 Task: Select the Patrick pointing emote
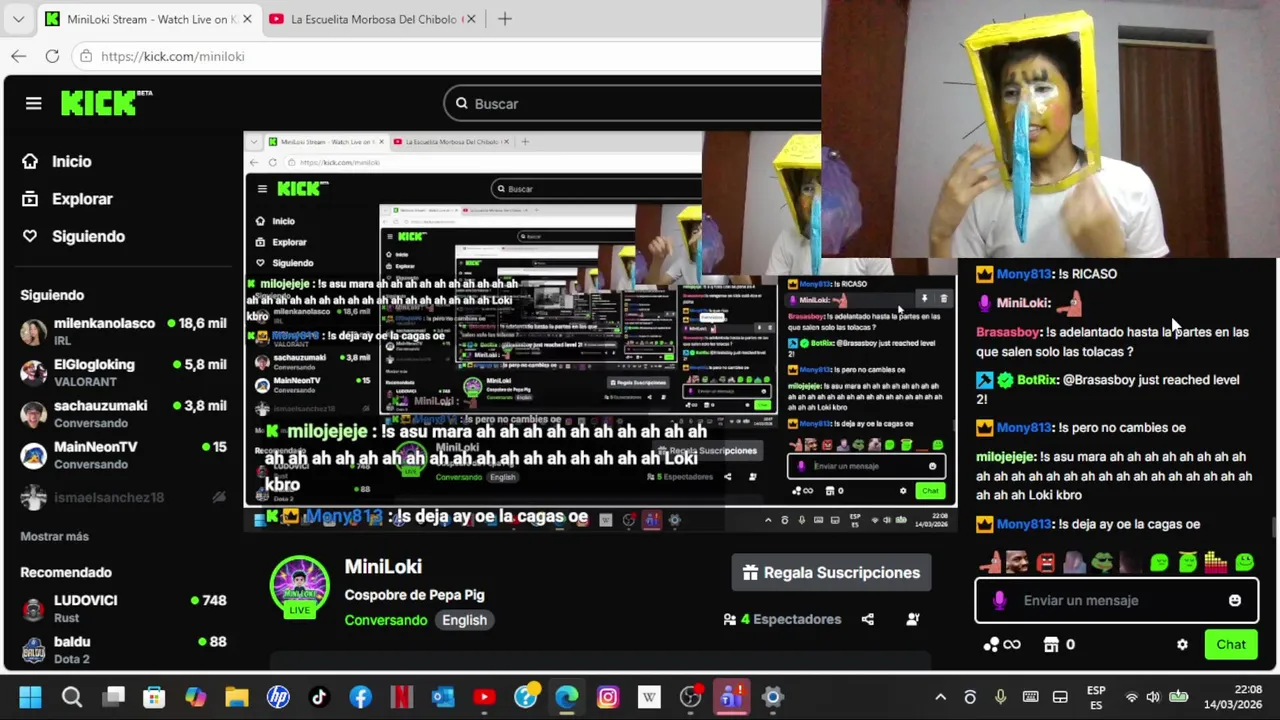tap(990, 562)
